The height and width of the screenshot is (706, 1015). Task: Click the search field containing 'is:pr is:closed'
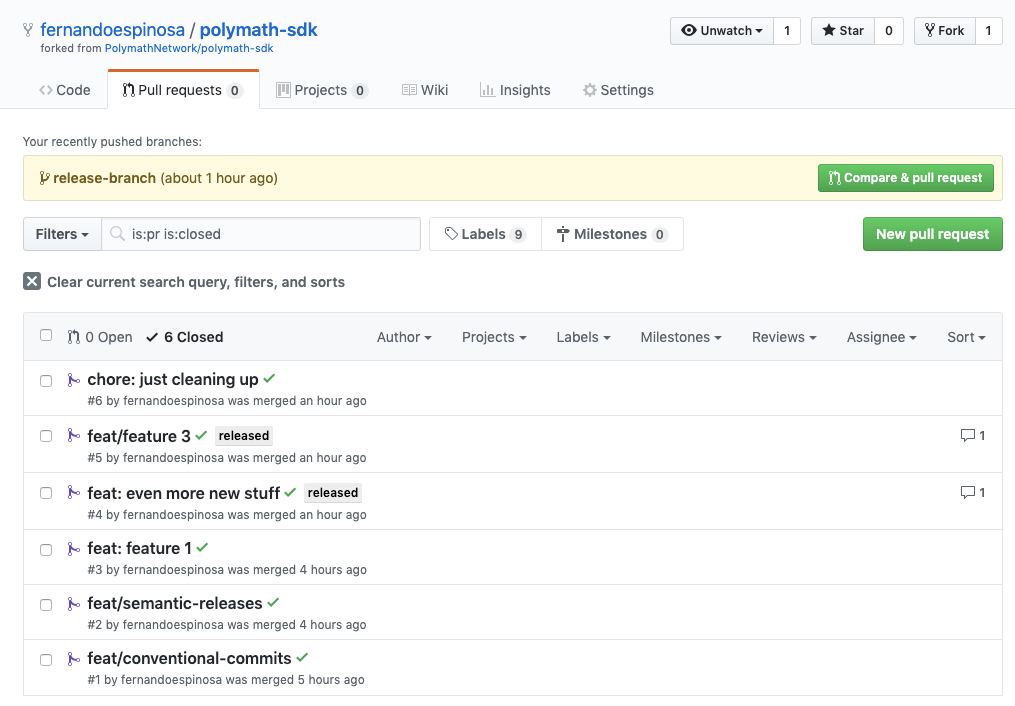[x=261, y=234]
